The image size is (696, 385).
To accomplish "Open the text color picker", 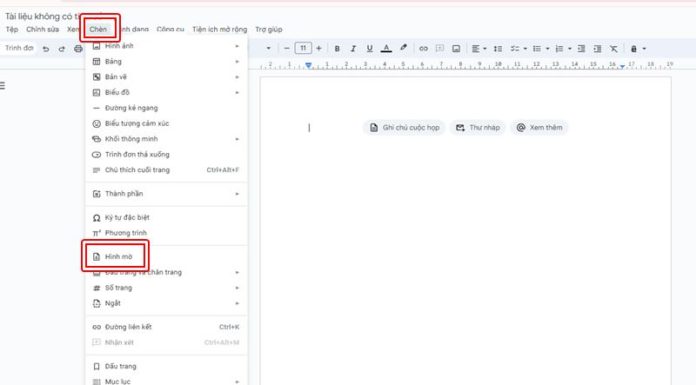I will 386,49.
